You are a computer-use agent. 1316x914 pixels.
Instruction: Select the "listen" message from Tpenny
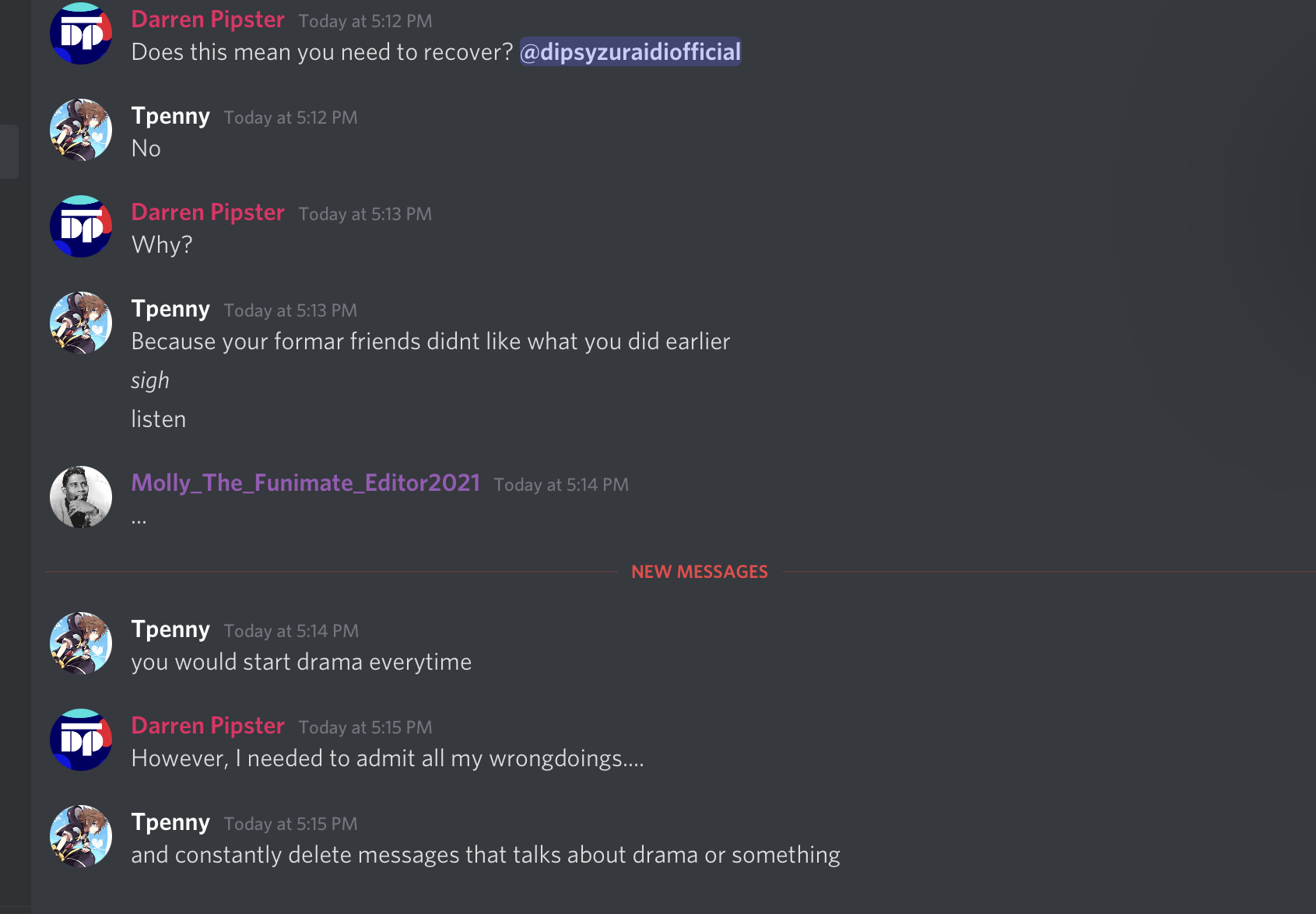click(159, 419)
